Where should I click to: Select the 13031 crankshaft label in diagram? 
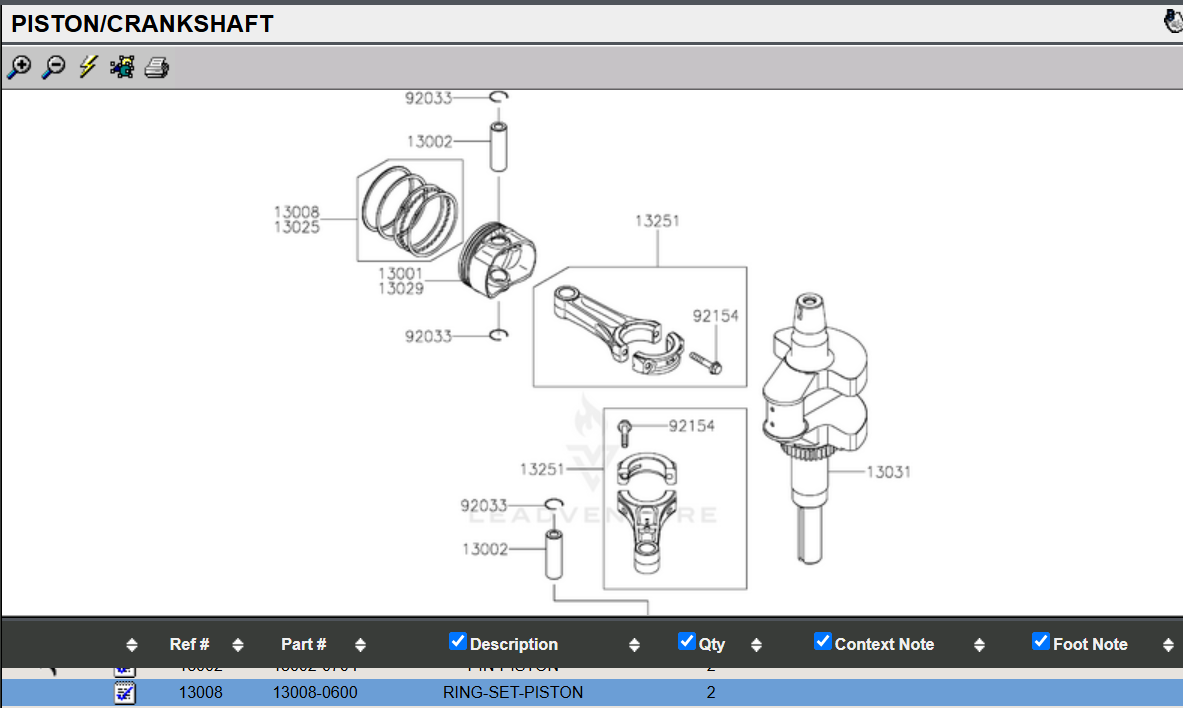888,472
